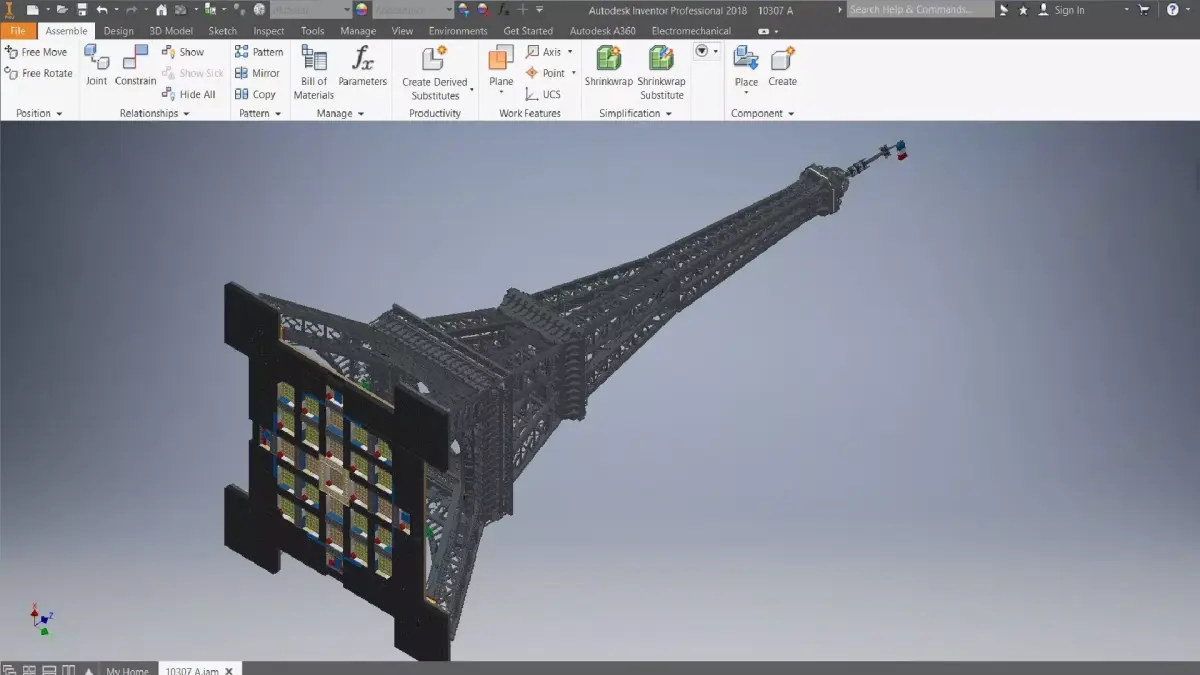Image resolution: width=1200 pixels, height=675 pixels.
Task: Switch to the Sketch tab
Action: [222, 31]
